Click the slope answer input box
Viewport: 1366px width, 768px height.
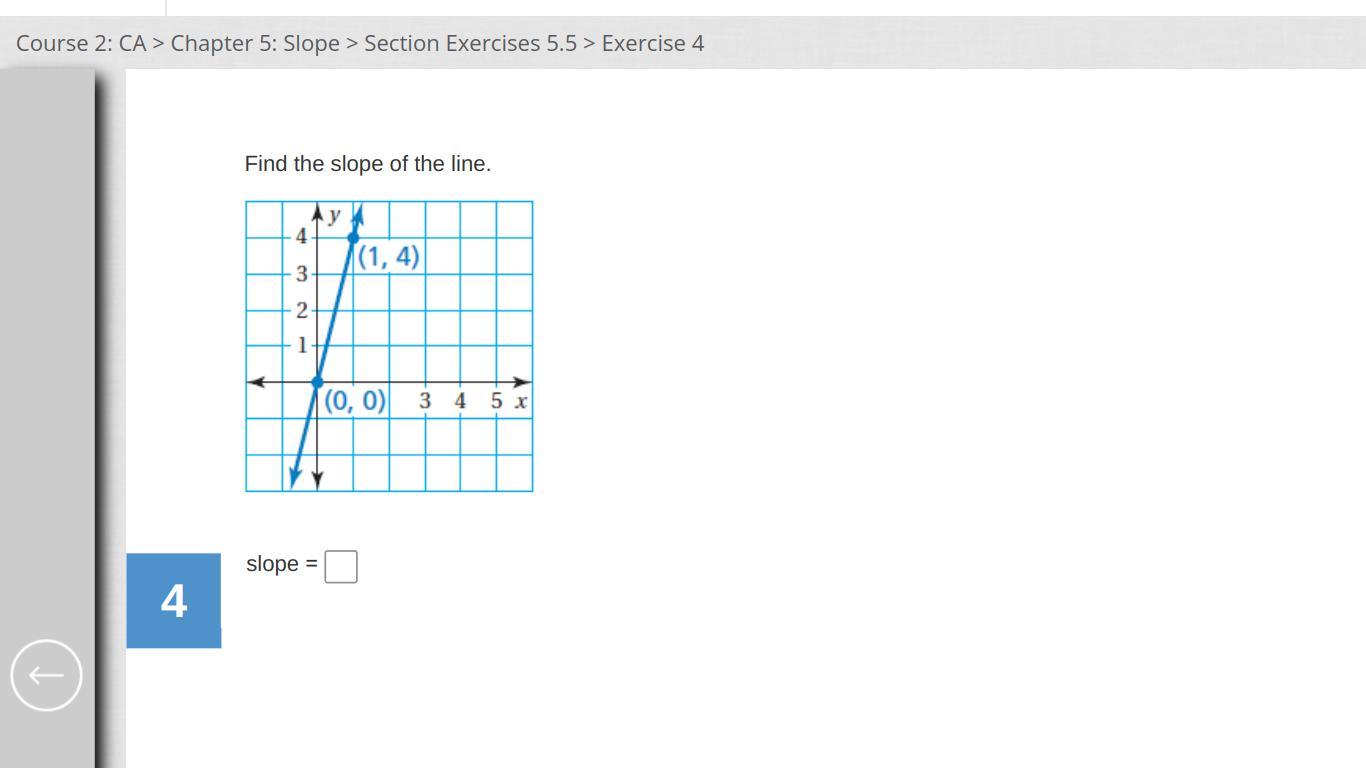click(x=341, y=567)
